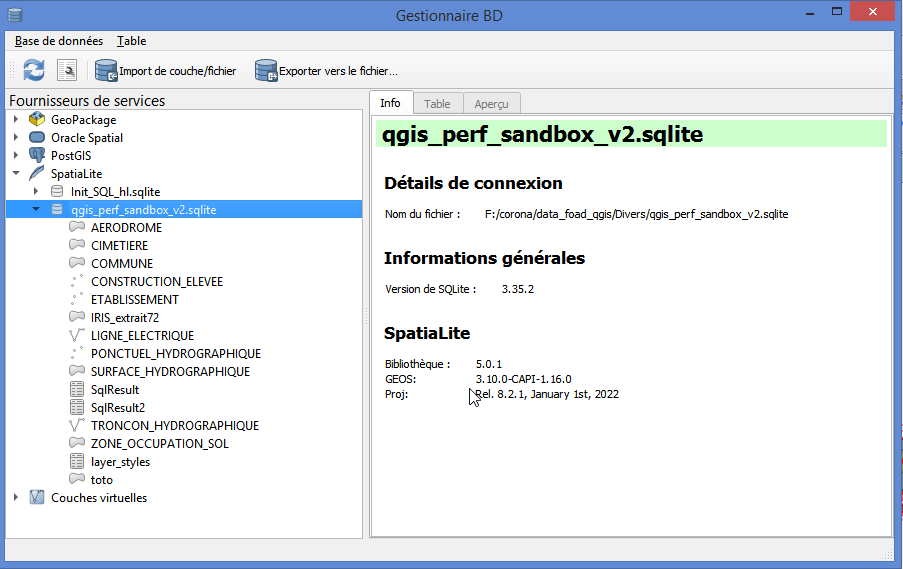Click the ZONE_OCCUPATION_SOL polygon icon
The image size is (903, 569).
tap(77, 443)
